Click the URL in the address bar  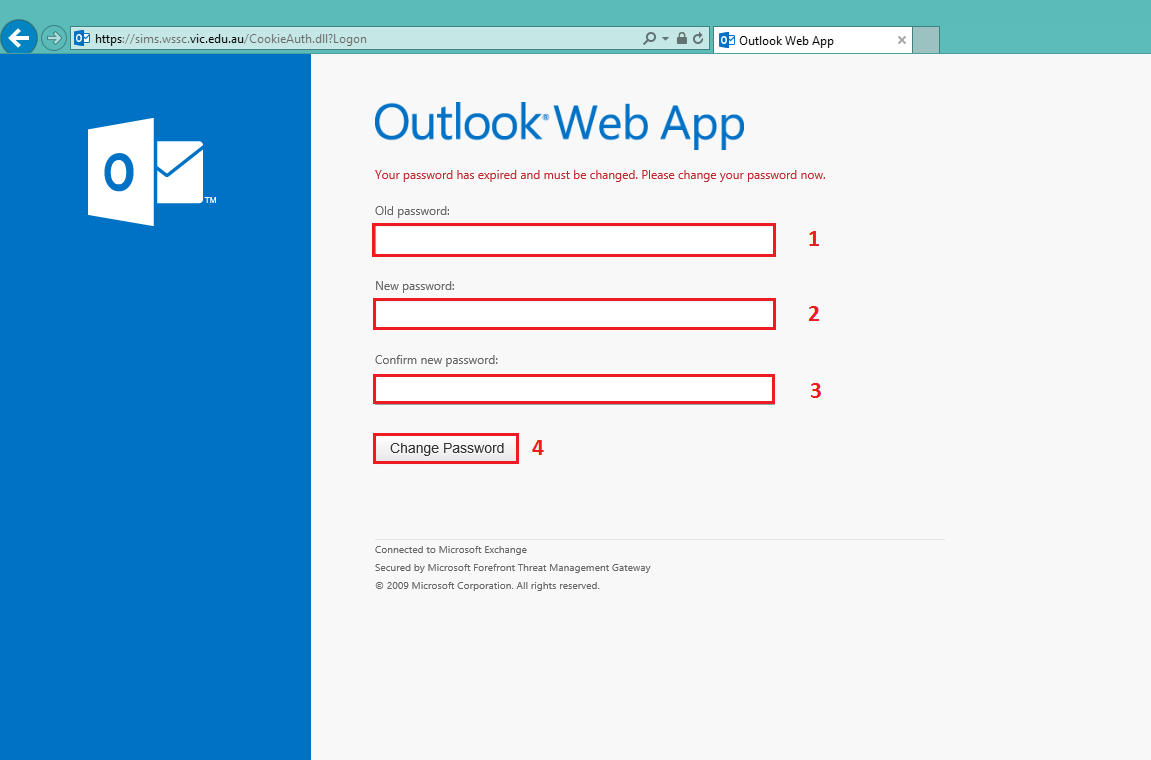click(x=231, y=39)
